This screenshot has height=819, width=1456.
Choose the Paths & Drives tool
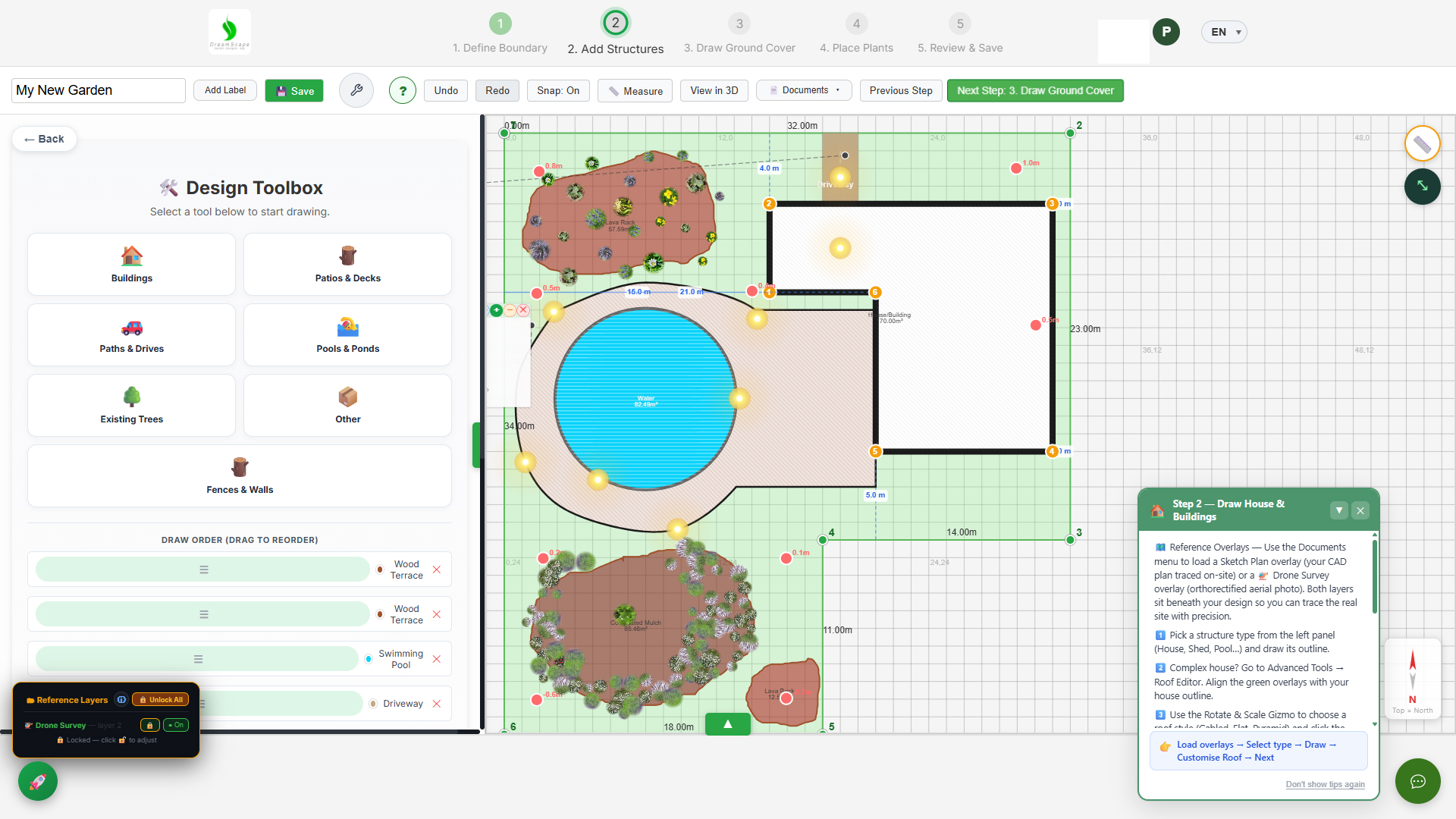click(x=131, y=334)
